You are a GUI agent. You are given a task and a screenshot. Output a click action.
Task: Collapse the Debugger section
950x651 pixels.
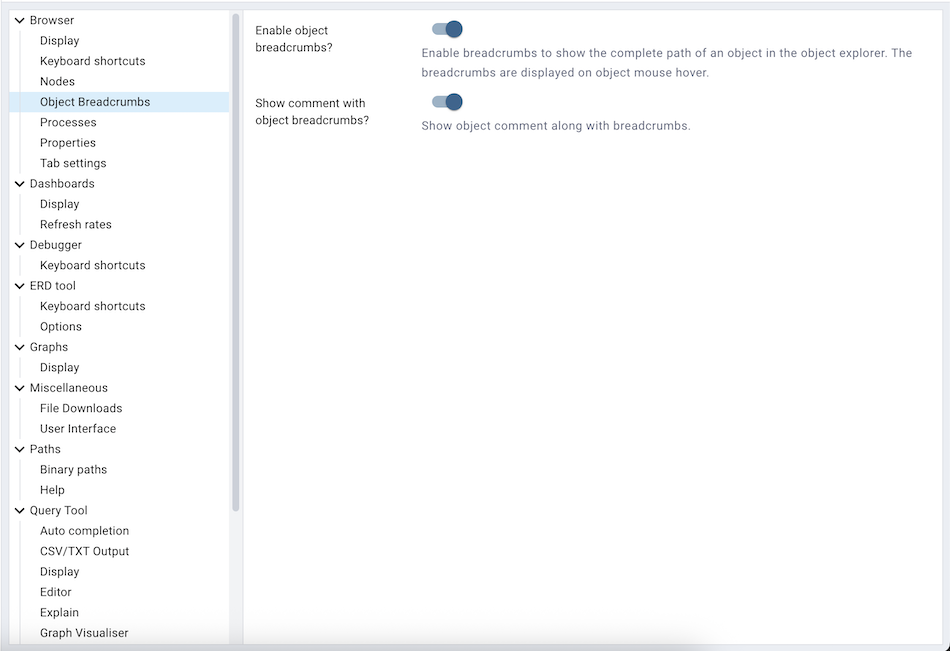18,244
